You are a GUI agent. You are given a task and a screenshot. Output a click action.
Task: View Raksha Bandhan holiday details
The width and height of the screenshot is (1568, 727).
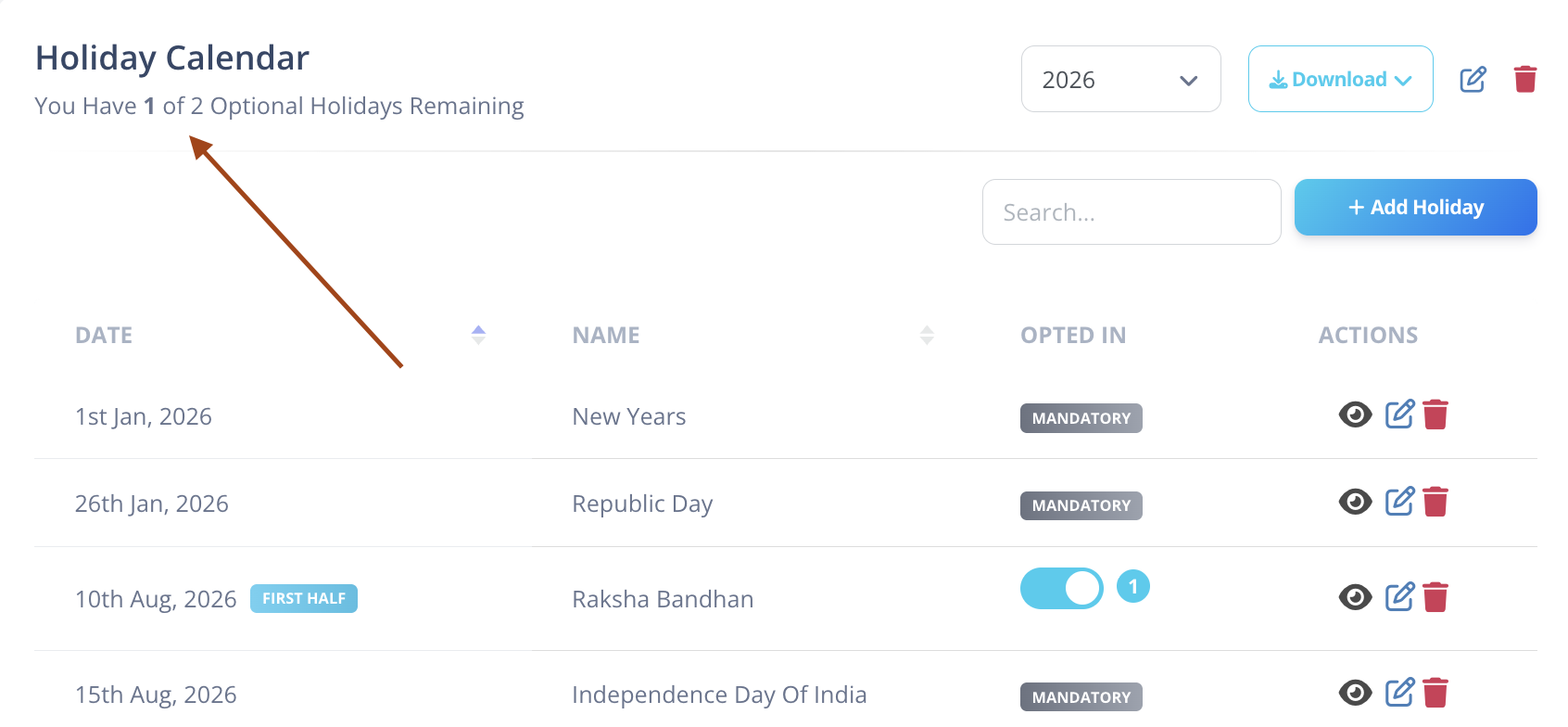coord(1355,597)
